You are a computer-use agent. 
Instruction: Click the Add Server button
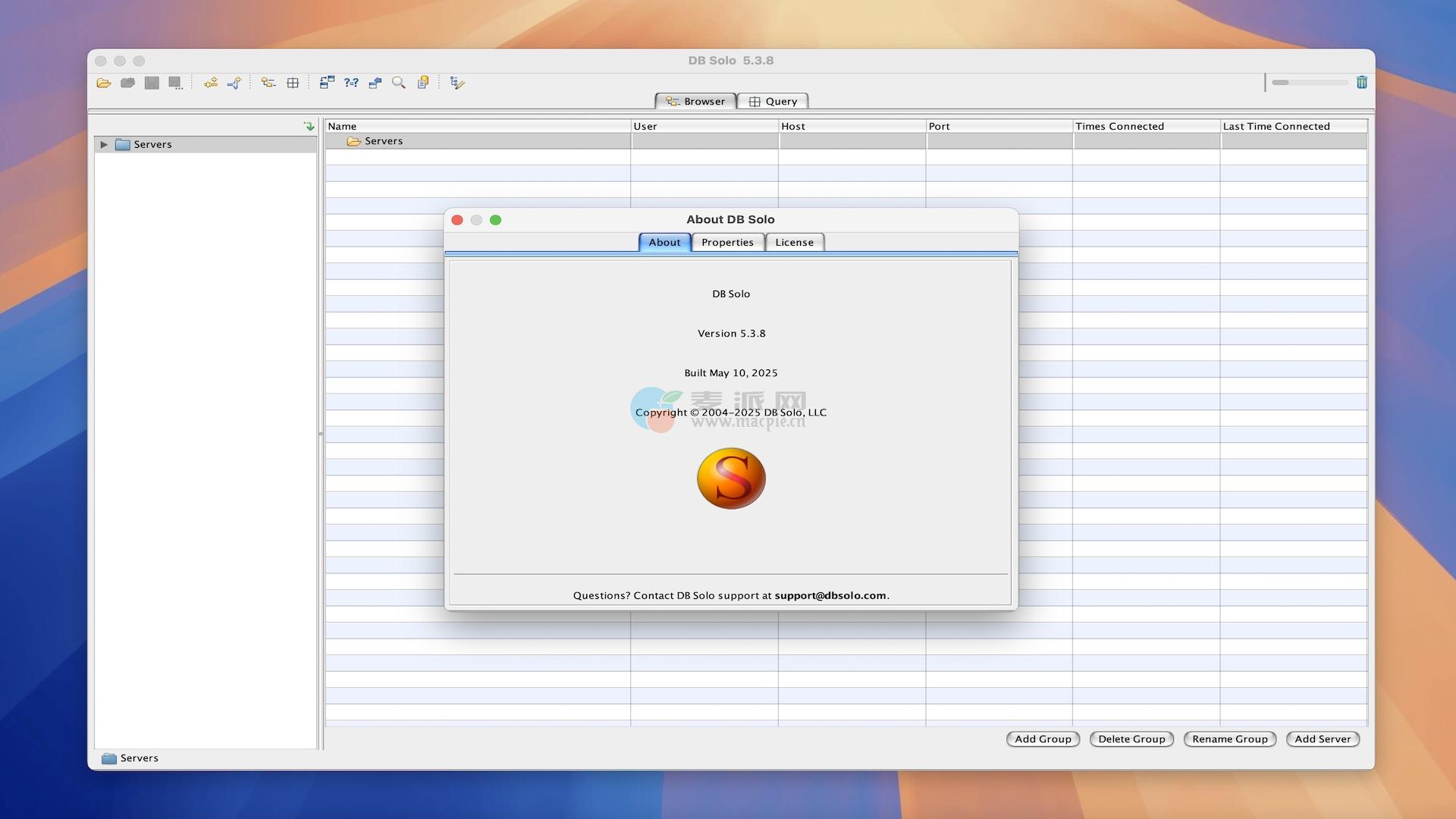[x=1323, y=739]
